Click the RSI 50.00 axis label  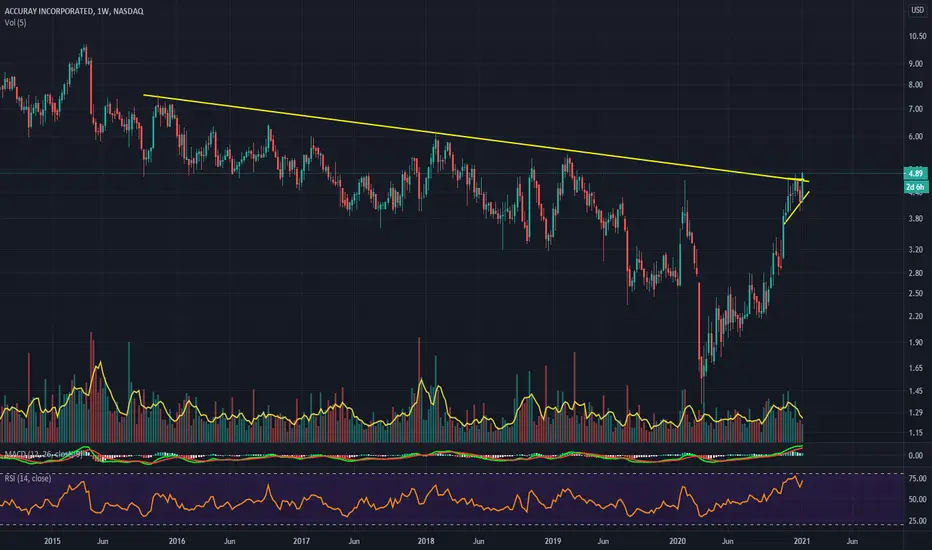coord(917,500)
